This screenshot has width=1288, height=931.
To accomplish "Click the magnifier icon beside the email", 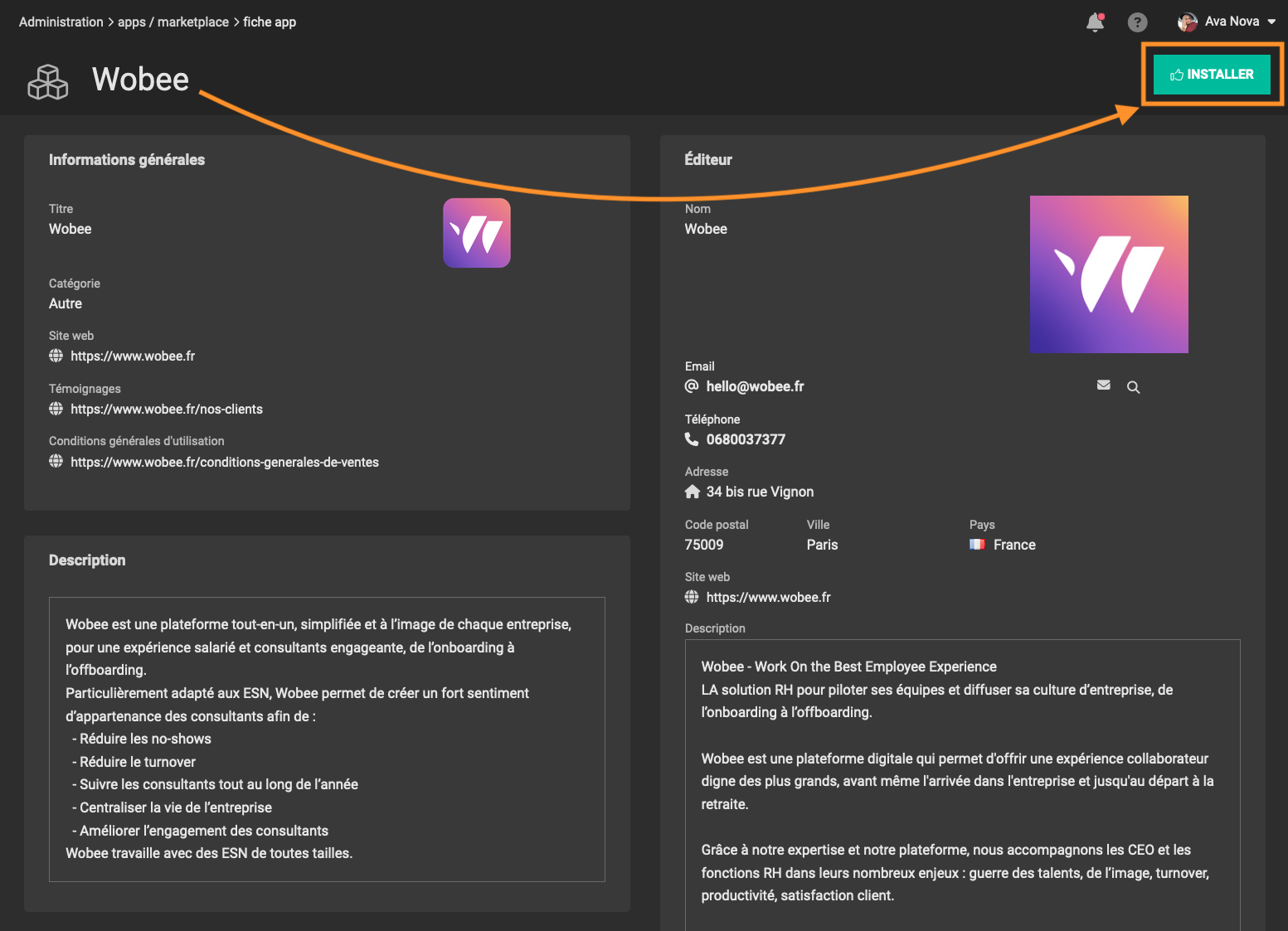I will click(x=1133, y=387).
